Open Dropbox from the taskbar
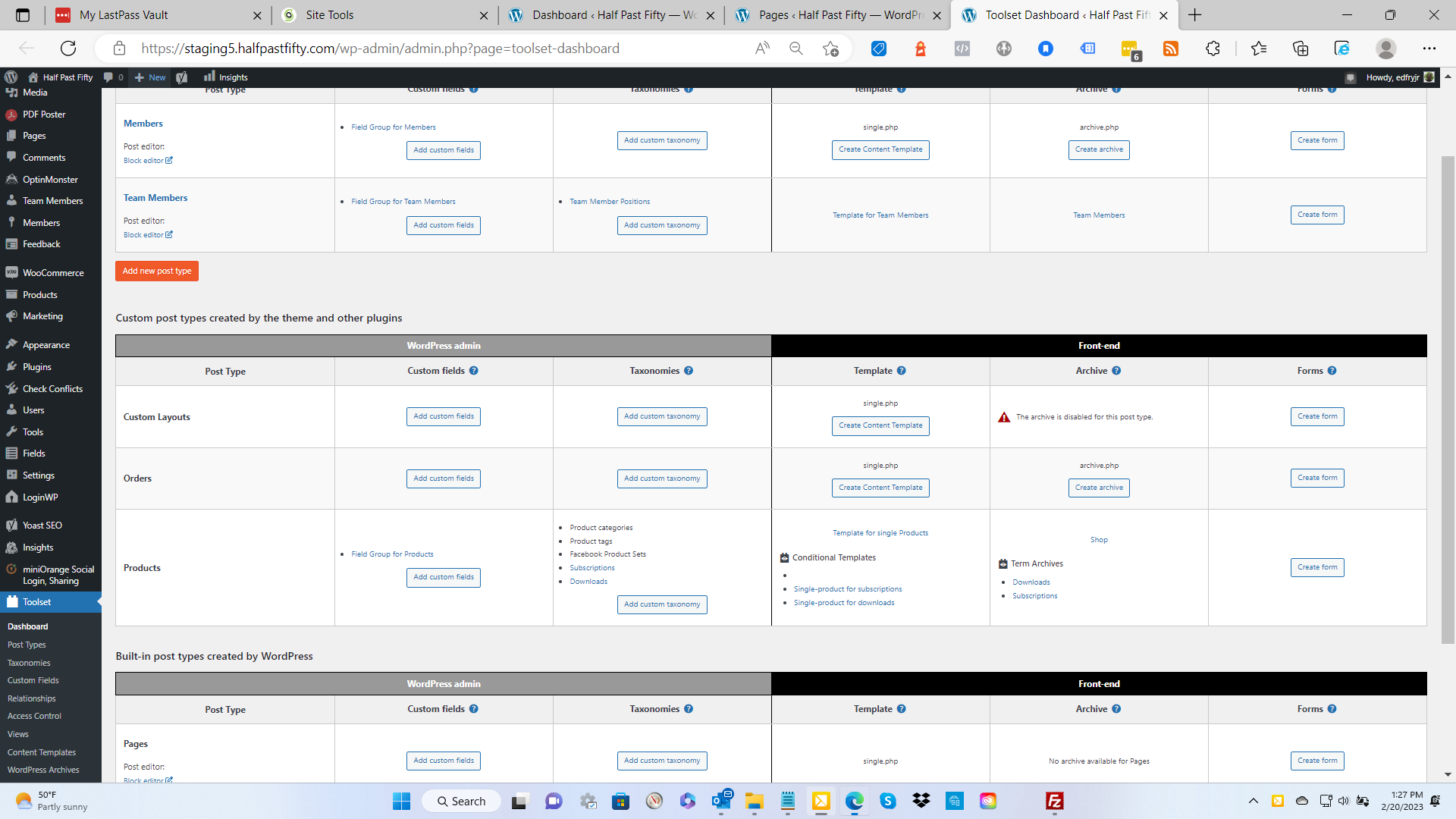The width and height of the screenshot is (1456, 819). pos(921,801)
